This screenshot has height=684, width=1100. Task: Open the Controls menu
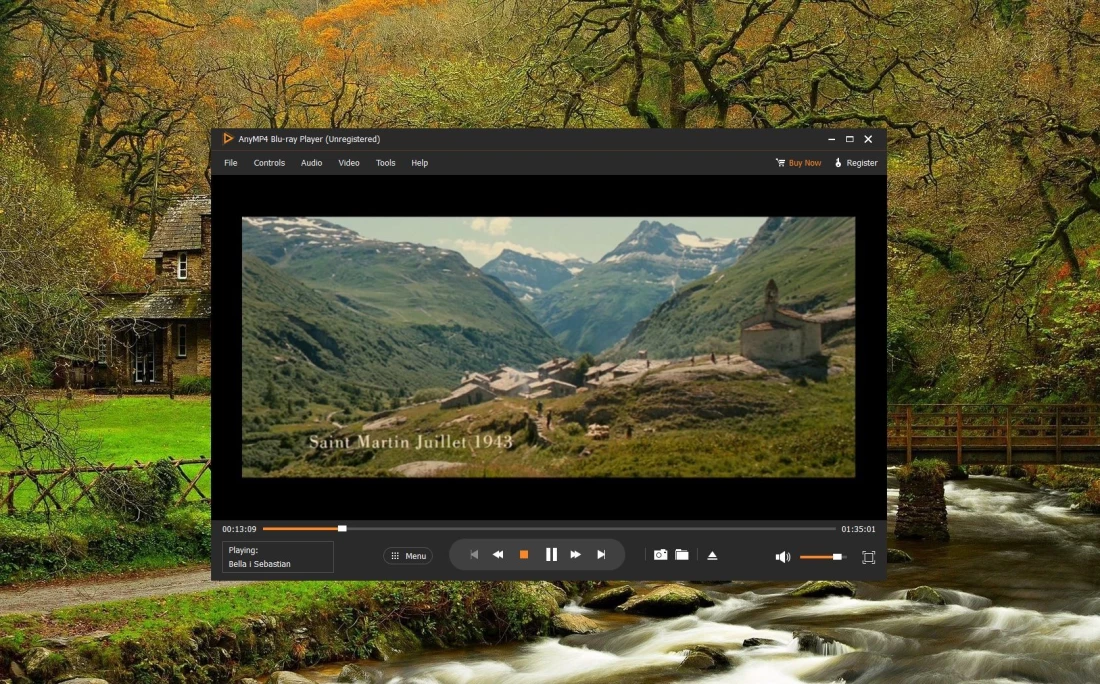click(x=269, y=163)
